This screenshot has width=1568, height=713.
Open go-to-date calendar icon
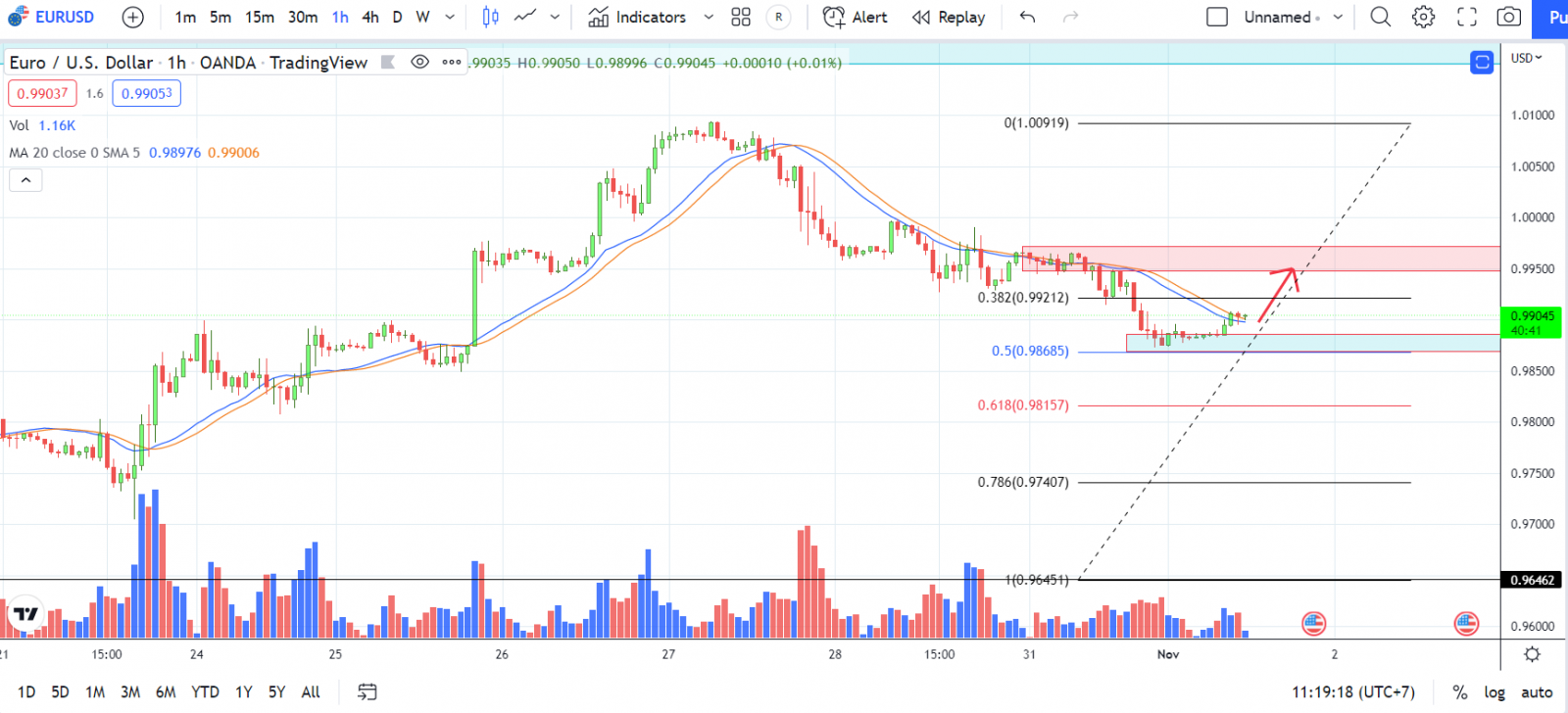pos(367,691)
